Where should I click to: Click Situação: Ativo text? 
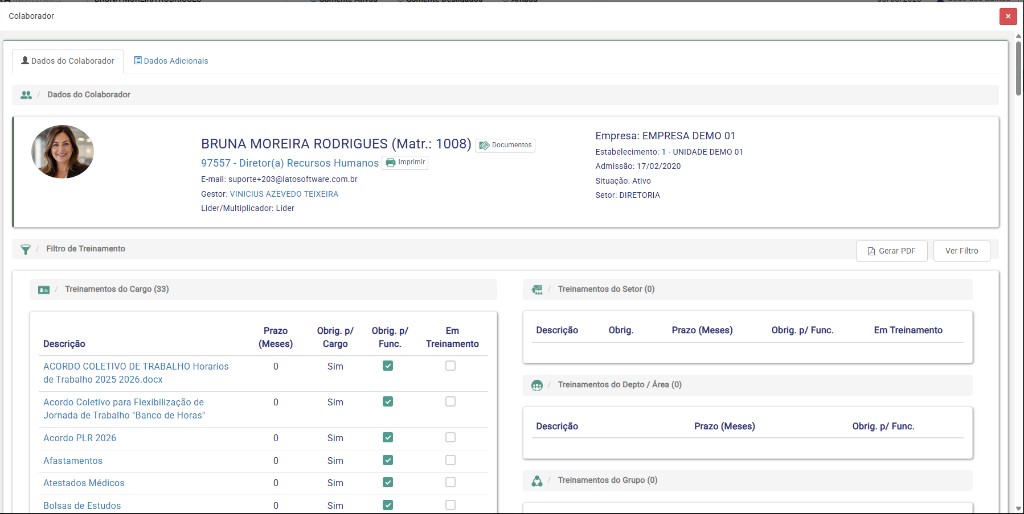pyautogui.click(x=623, y=180)
